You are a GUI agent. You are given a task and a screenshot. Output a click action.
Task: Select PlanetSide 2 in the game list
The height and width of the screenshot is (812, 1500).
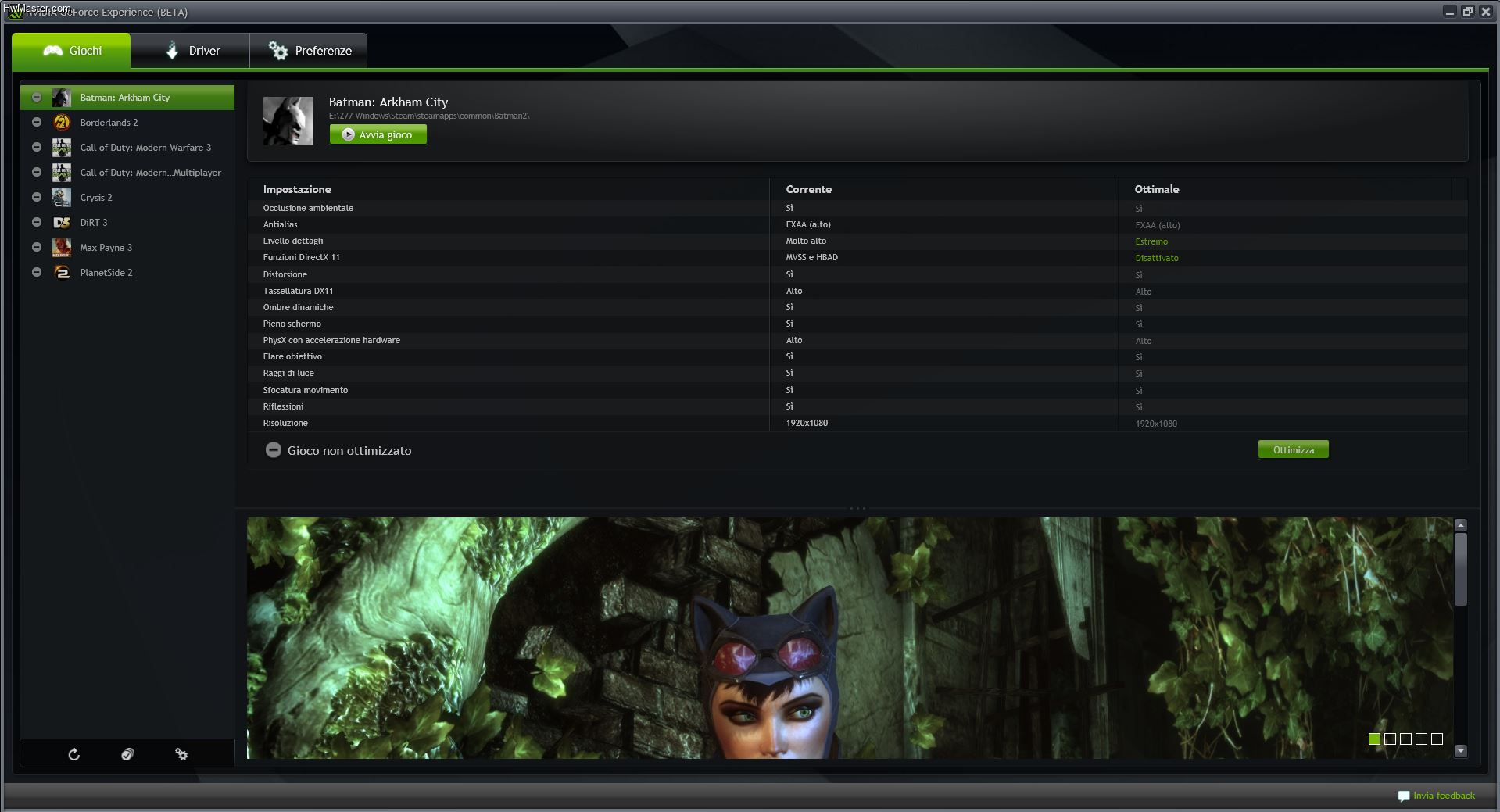[x=127, y=273]
